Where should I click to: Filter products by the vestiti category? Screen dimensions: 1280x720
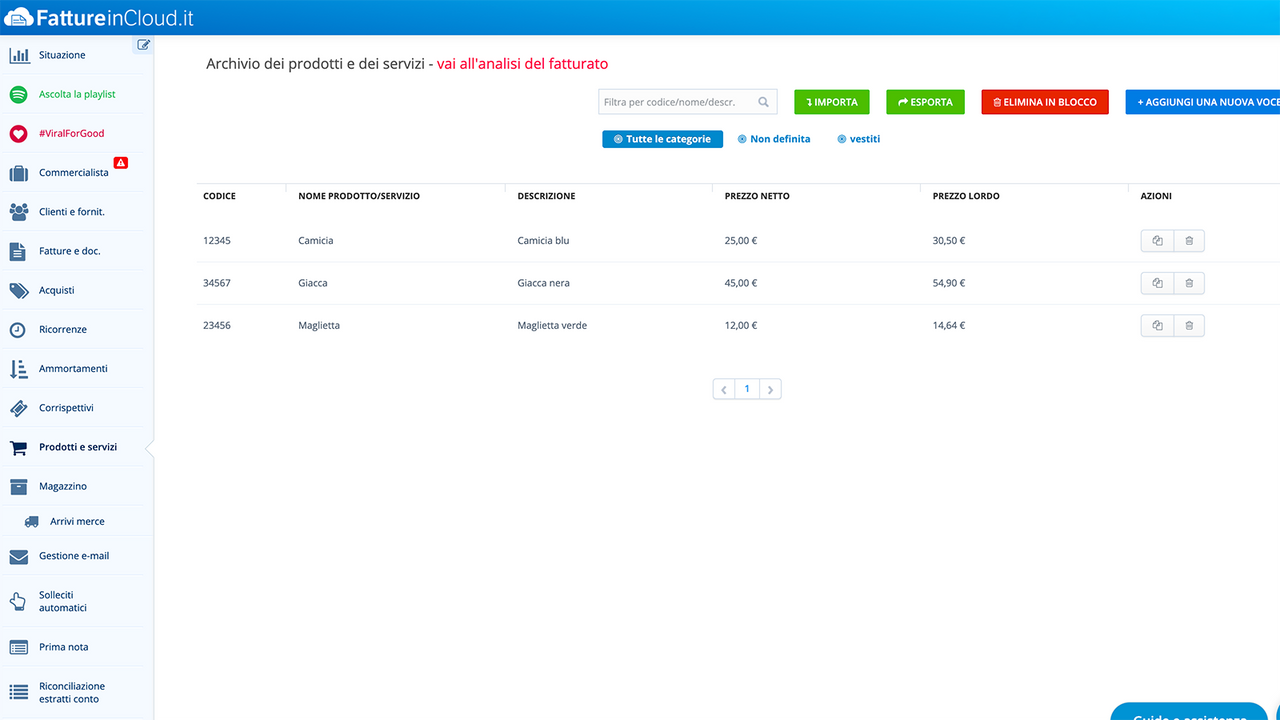click(858, 139)
